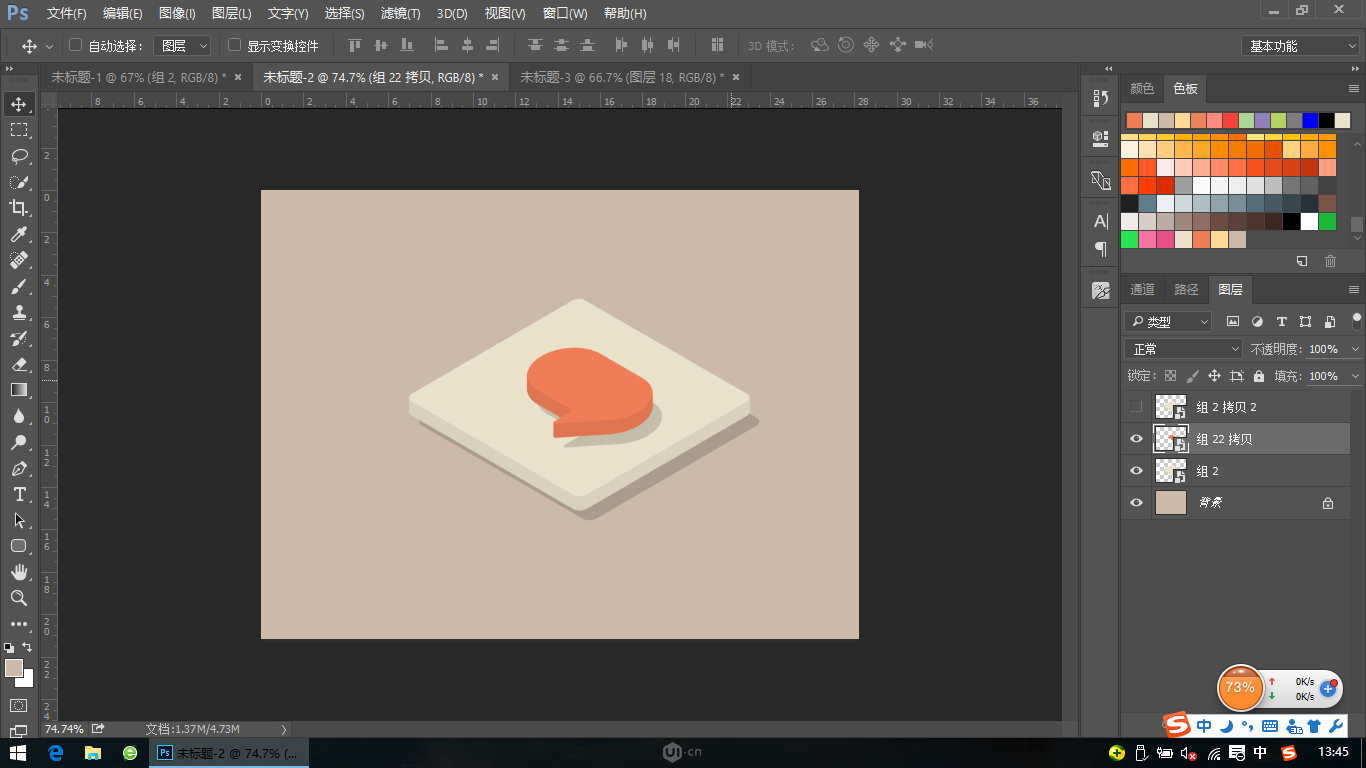Select the Pen tool
1366x768 pixels.
click(18, 468)
